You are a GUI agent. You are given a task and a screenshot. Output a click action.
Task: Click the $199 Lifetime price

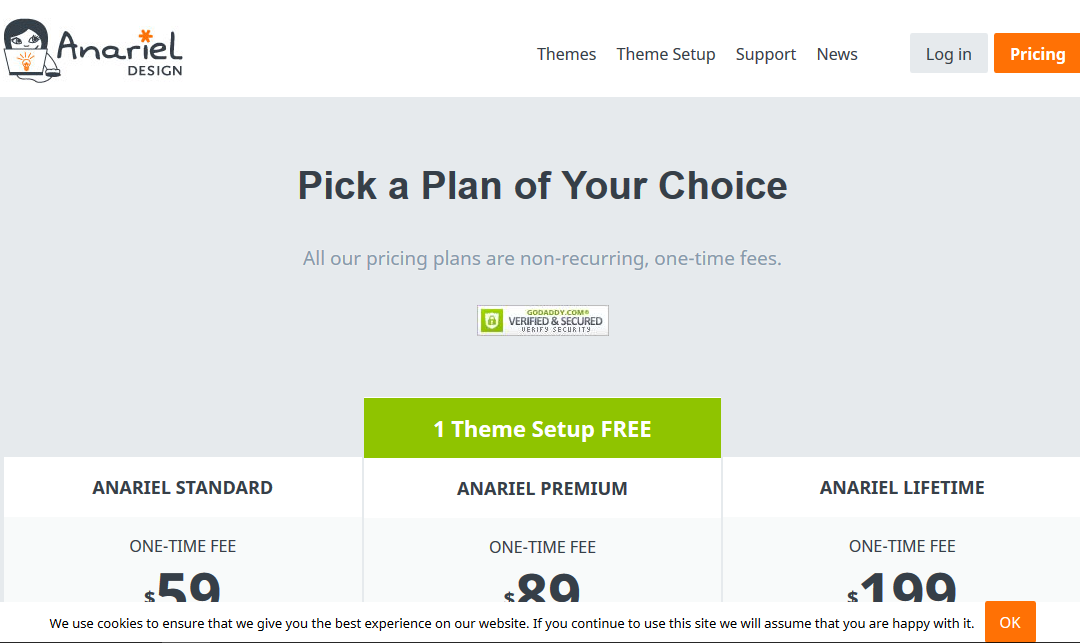(902, 587)
